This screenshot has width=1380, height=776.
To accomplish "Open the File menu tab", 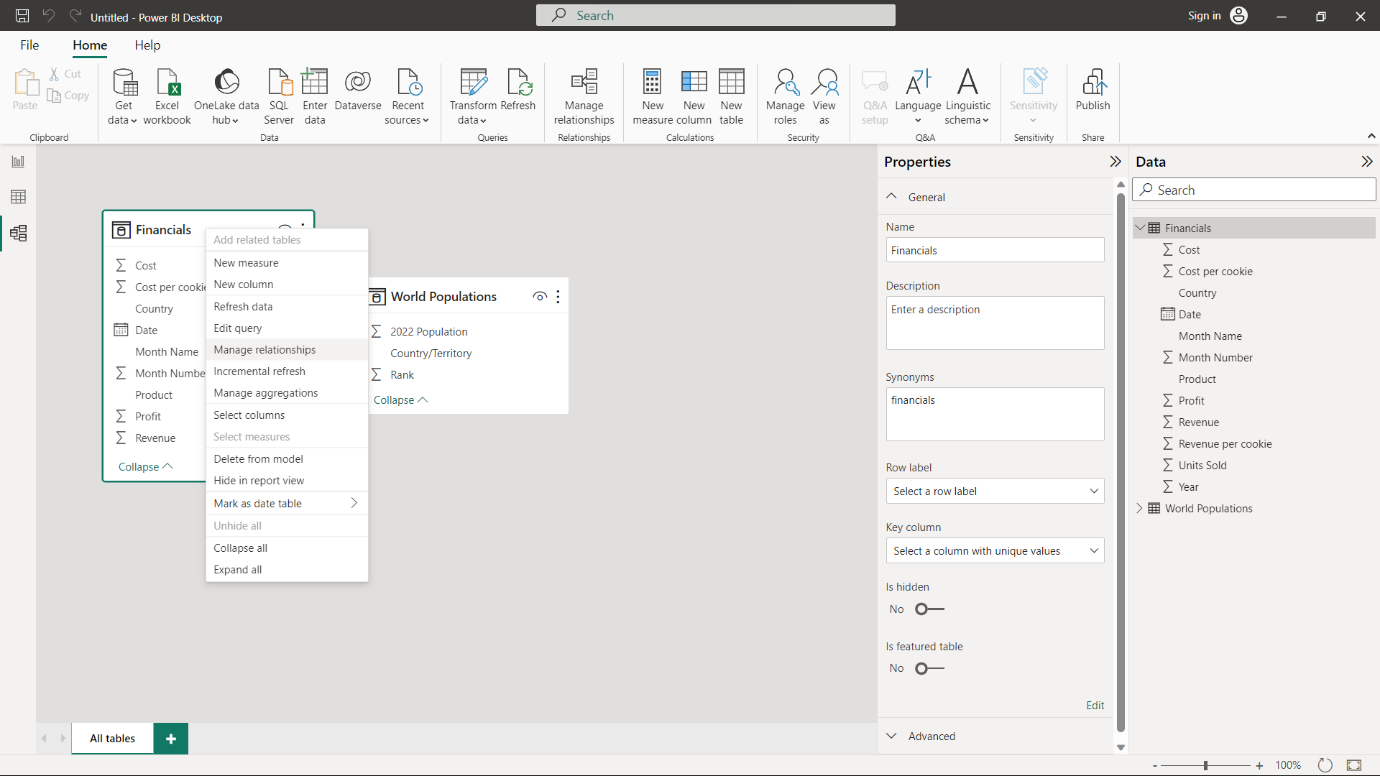I will point(30,45).
